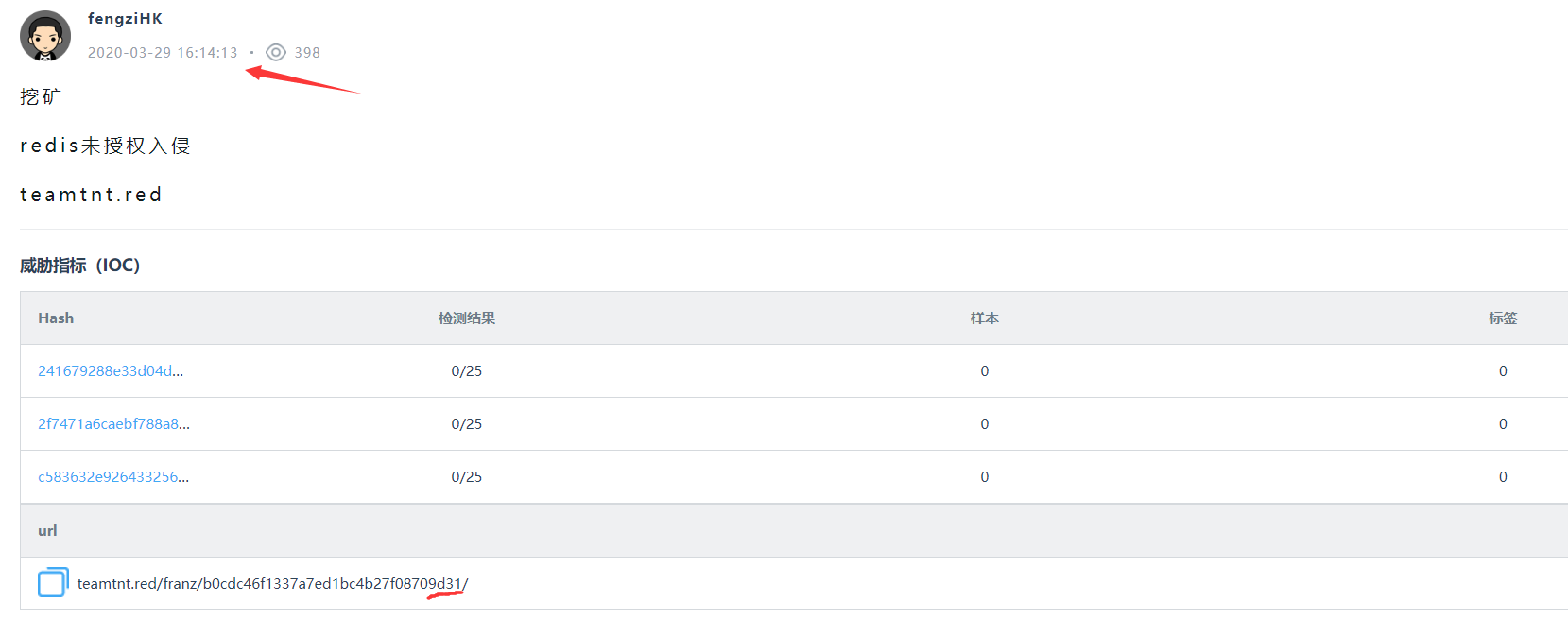The height and width of the screenshot is (618, 1568).
Task: Open hash 241679288e33d04d... link
Action: [111, 371]
